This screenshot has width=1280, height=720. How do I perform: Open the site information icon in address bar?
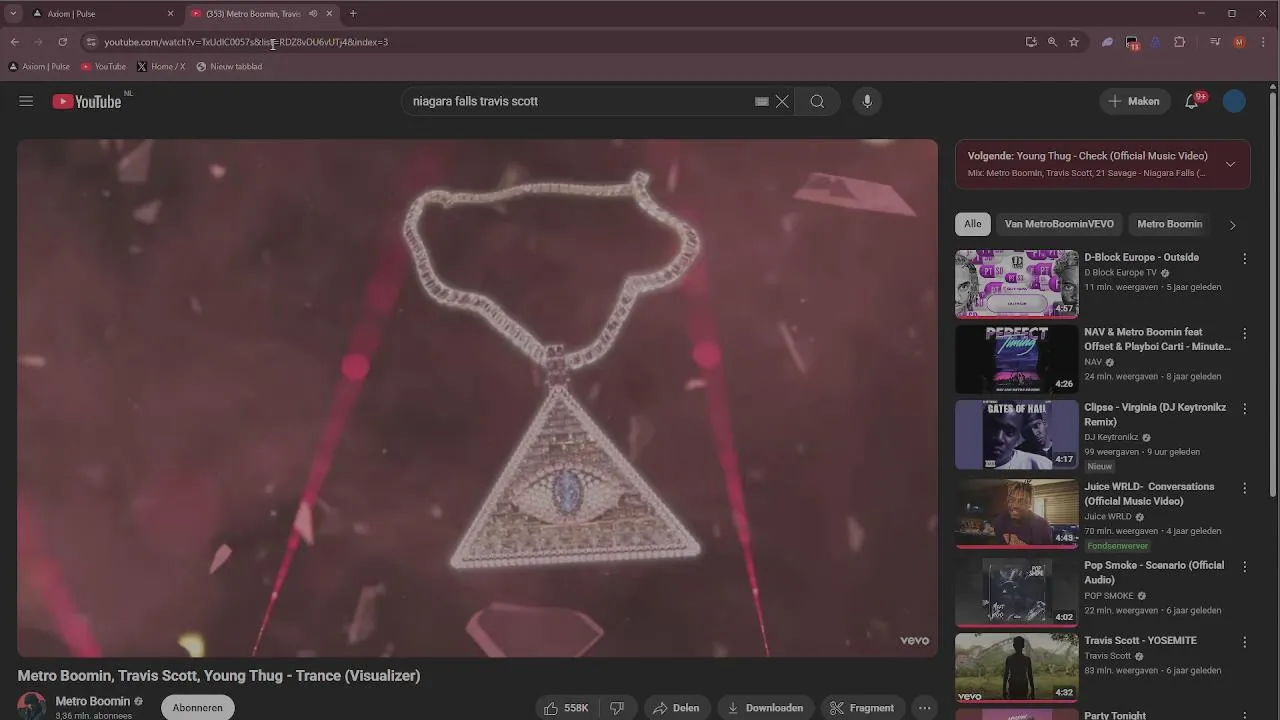pyautogui.click(x=91, y=42)
